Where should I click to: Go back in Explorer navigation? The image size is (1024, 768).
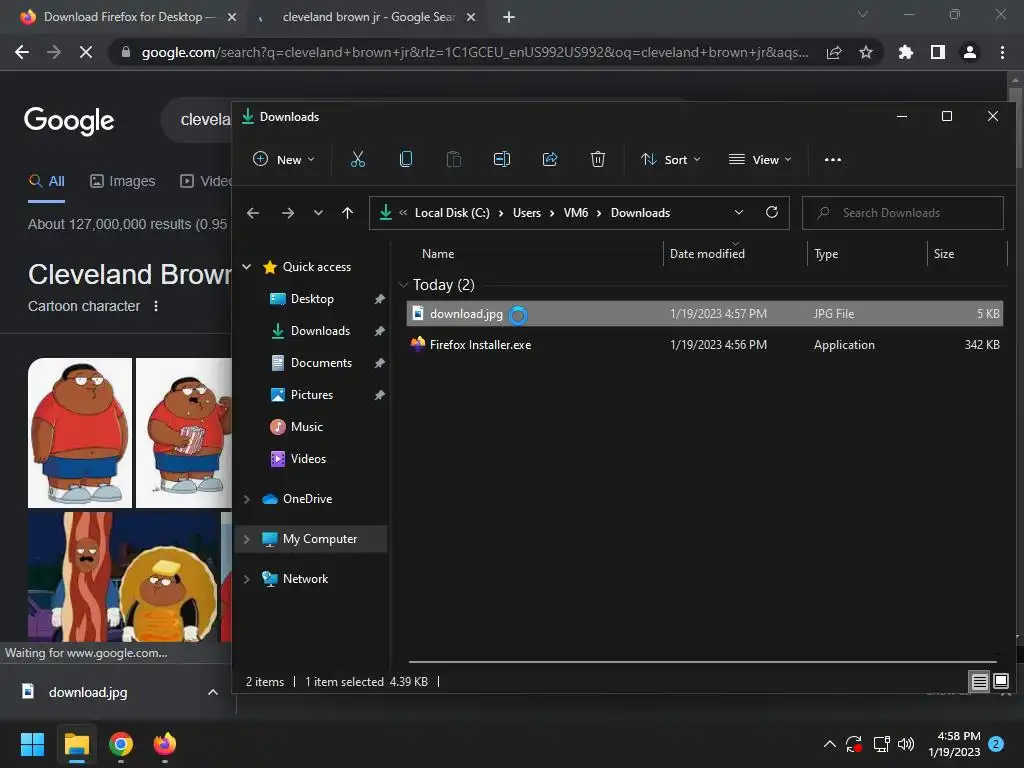pos(253,213)
